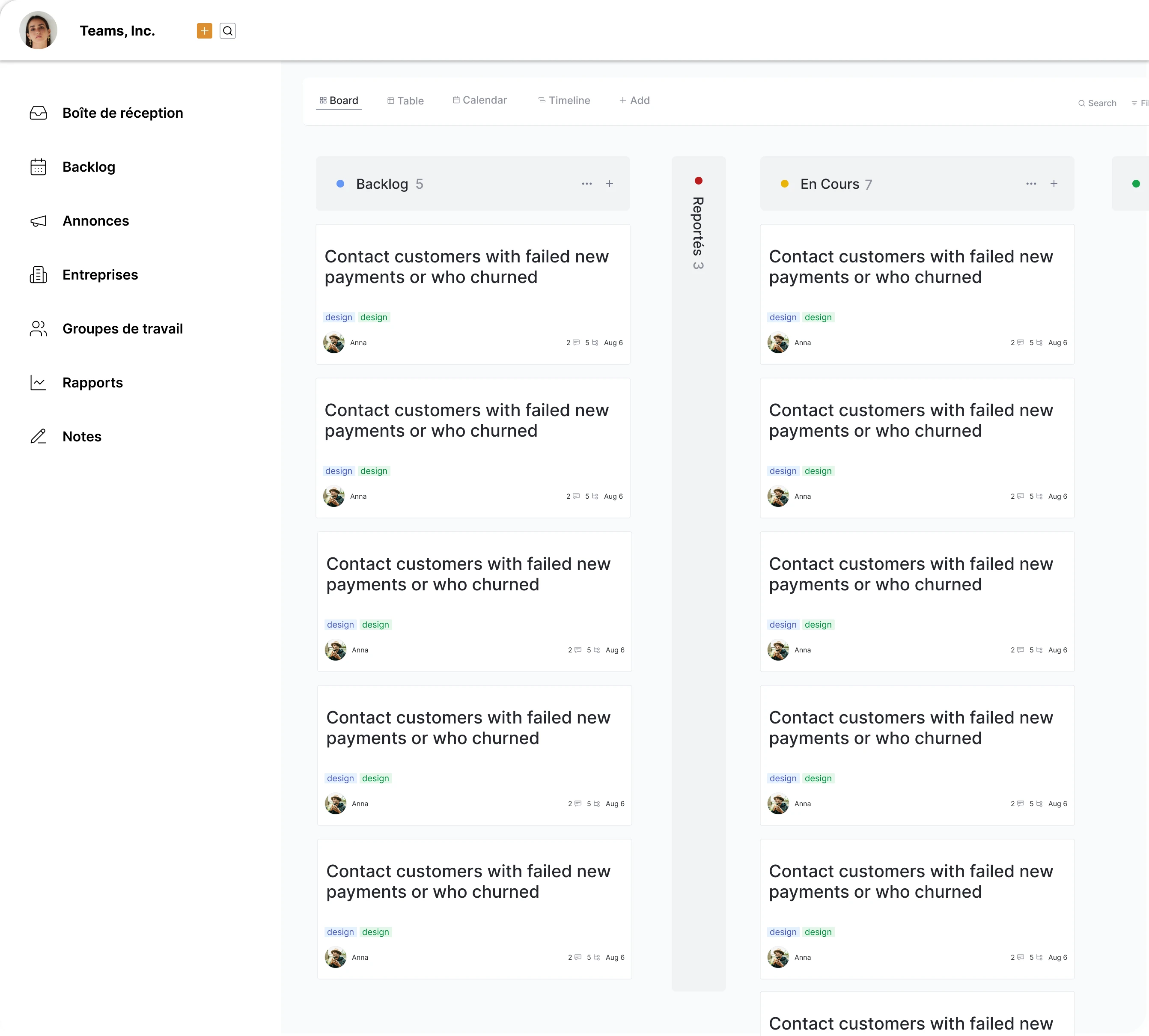Click Anna's avatar on fifth Backlog card

click(x=336, y=958)
